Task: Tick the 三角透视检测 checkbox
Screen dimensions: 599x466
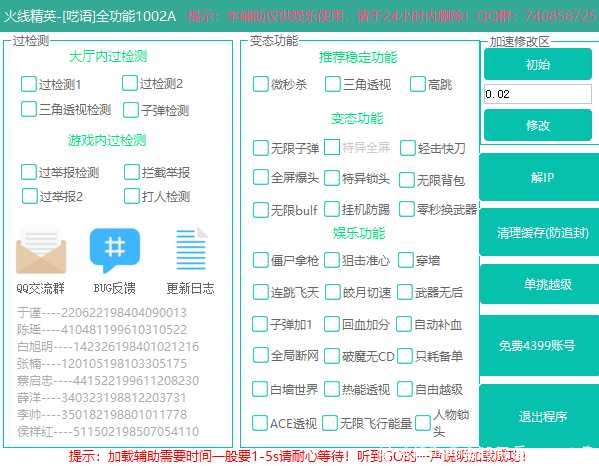Action: pyautogui.click(x=29, y=109)
